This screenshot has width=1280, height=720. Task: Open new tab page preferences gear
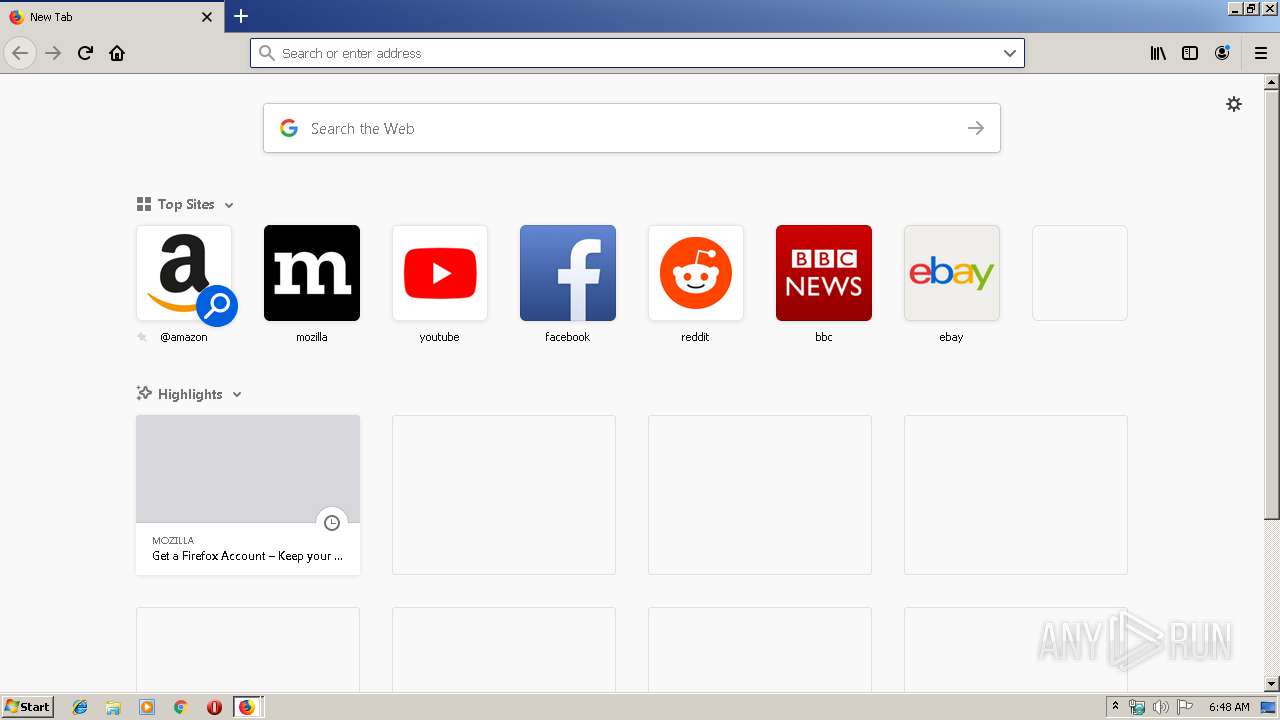click(x=1234, y=104)
